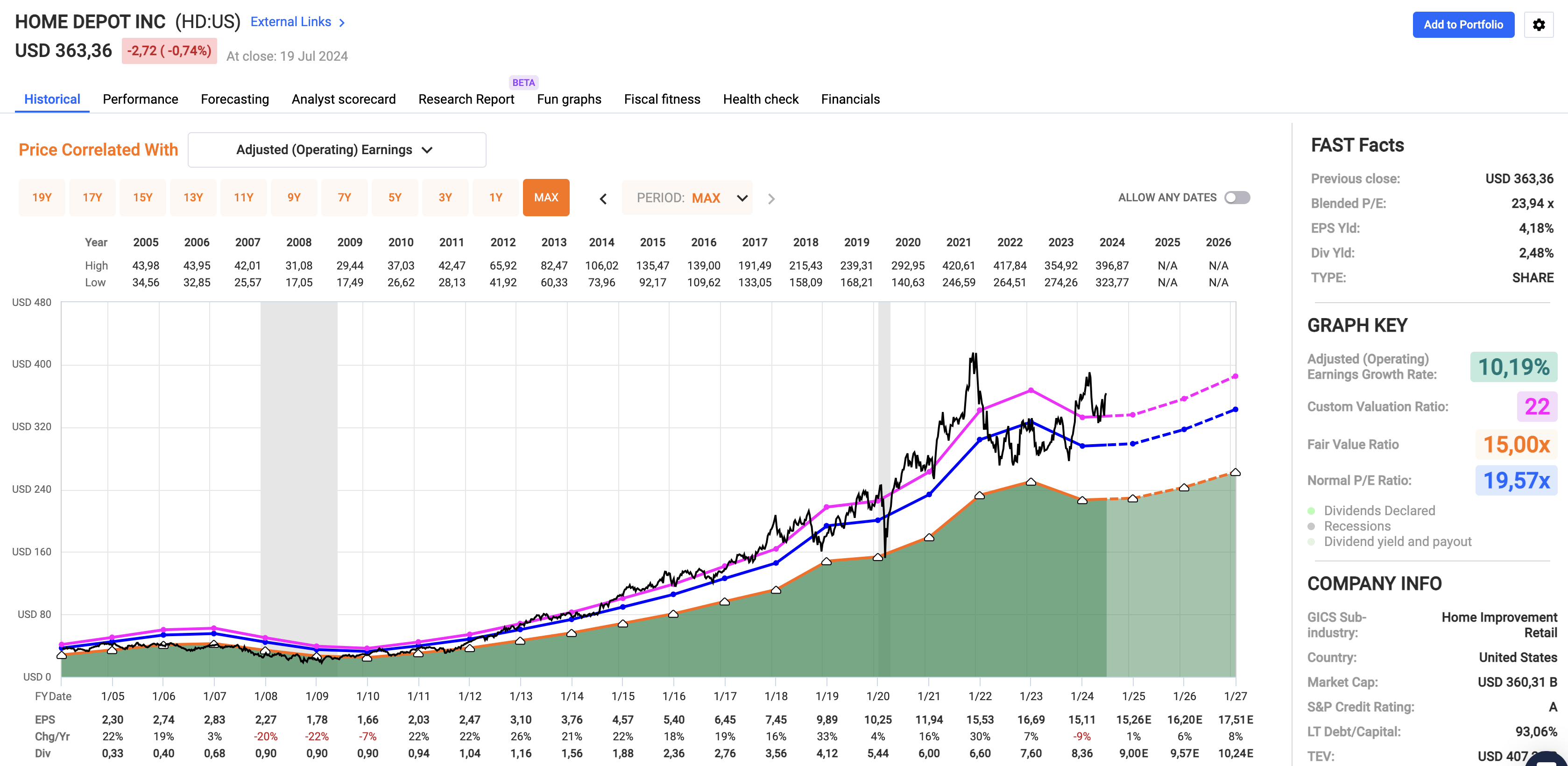1568x766 pixels.
Task: Click the Dividends Declared legend dot
Action: click(1311, 511)
